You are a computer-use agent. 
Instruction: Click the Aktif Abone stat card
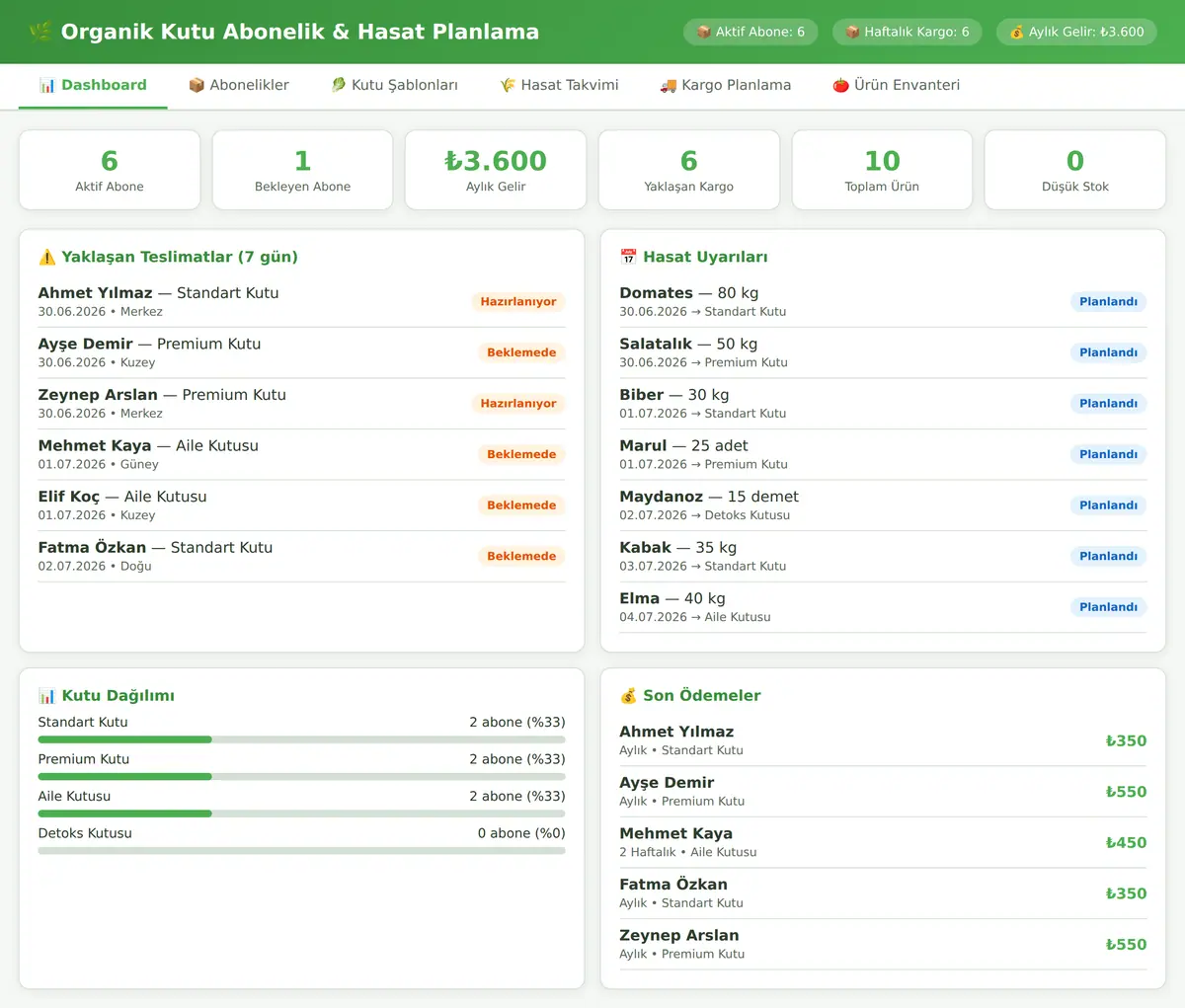(x=110, y=170)
